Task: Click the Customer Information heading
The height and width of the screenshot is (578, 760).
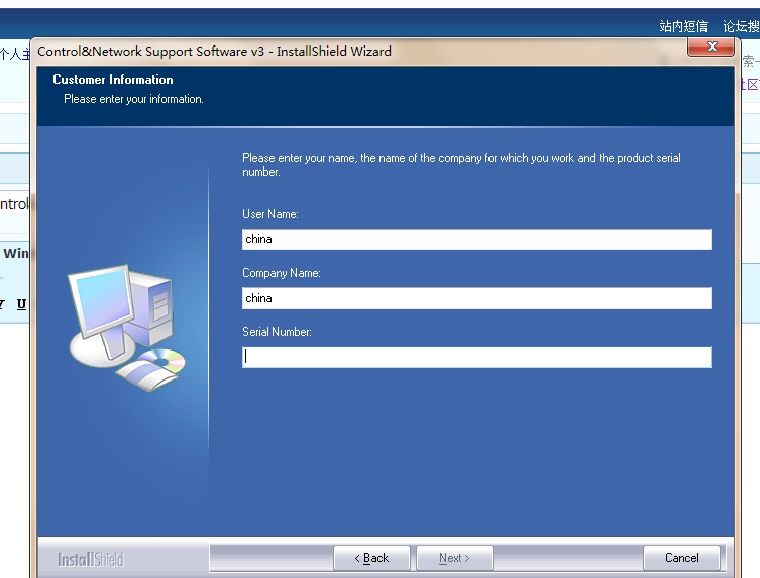Action: 113,80
